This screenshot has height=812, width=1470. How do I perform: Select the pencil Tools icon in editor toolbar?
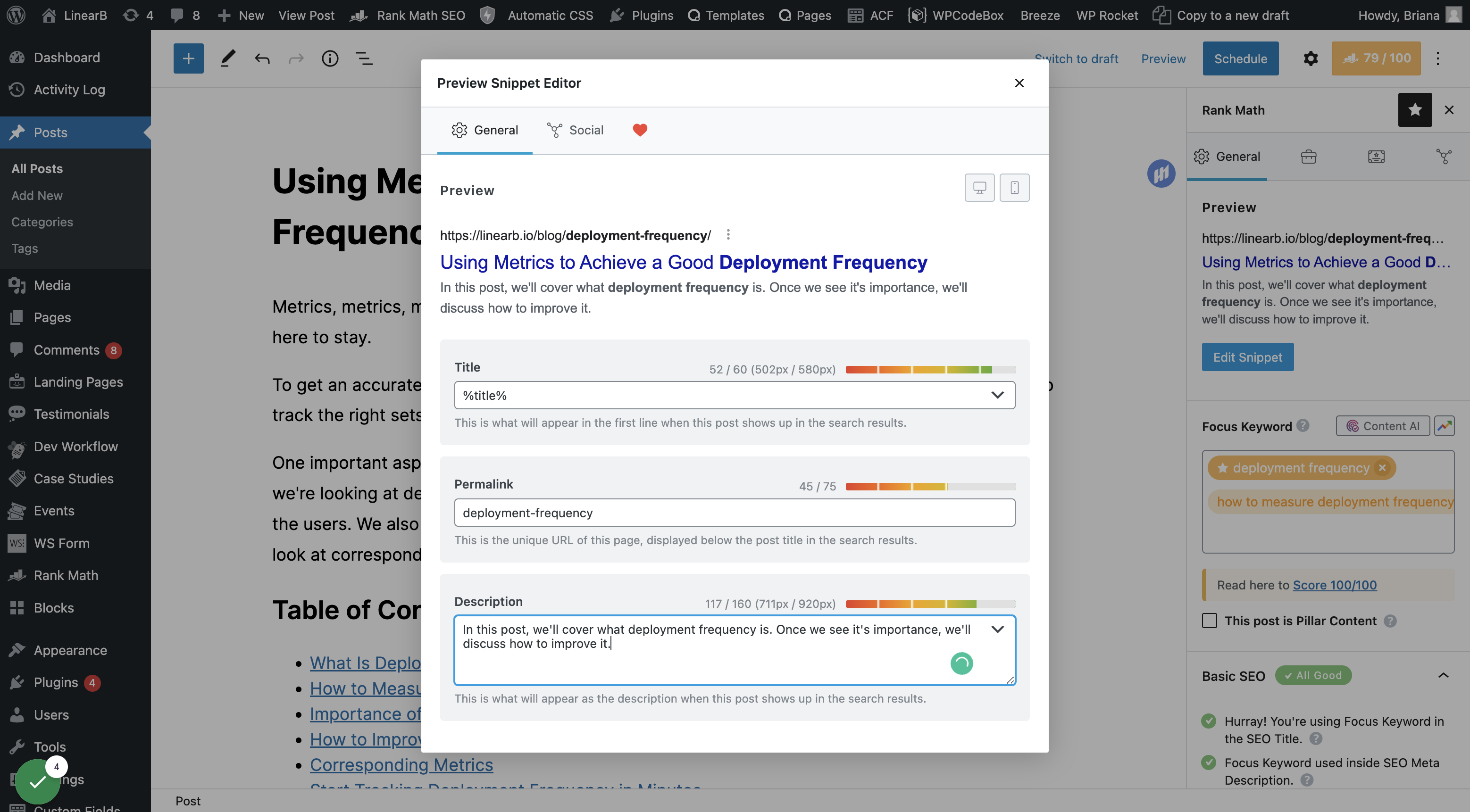click(228, 58)
